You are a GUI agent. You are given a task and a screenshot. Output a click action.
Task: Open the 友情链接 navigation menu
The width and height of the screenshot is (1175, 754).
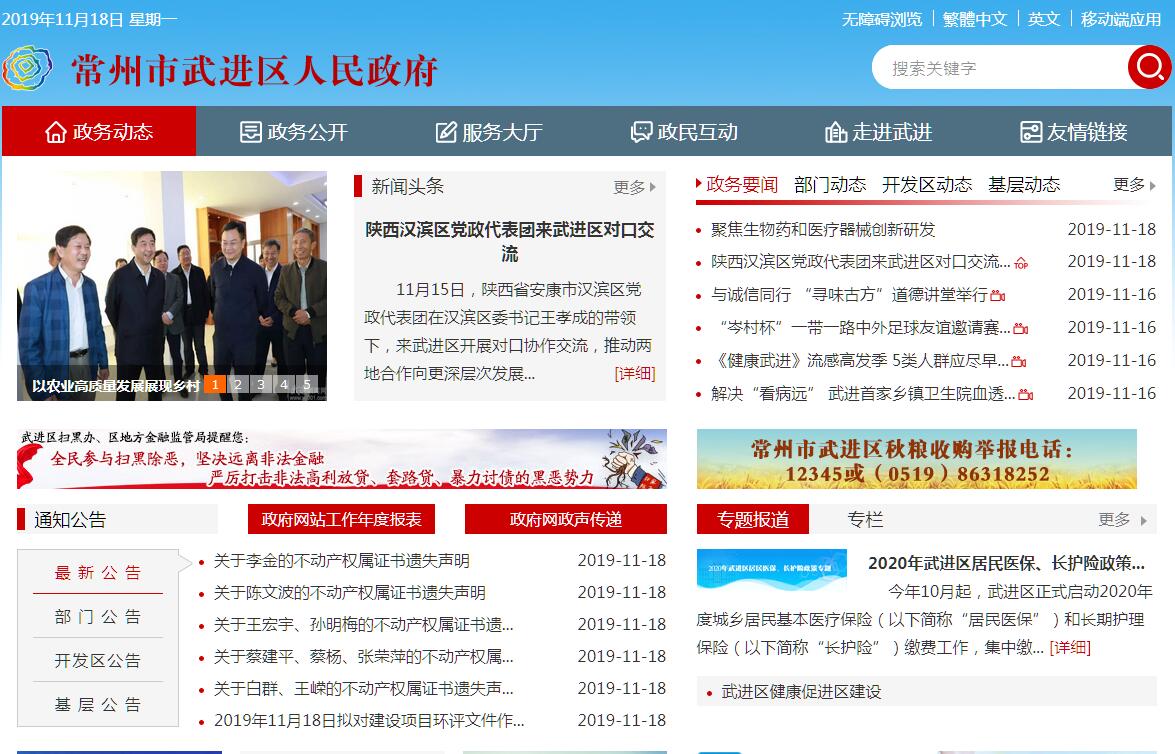tap(1073, 132)
